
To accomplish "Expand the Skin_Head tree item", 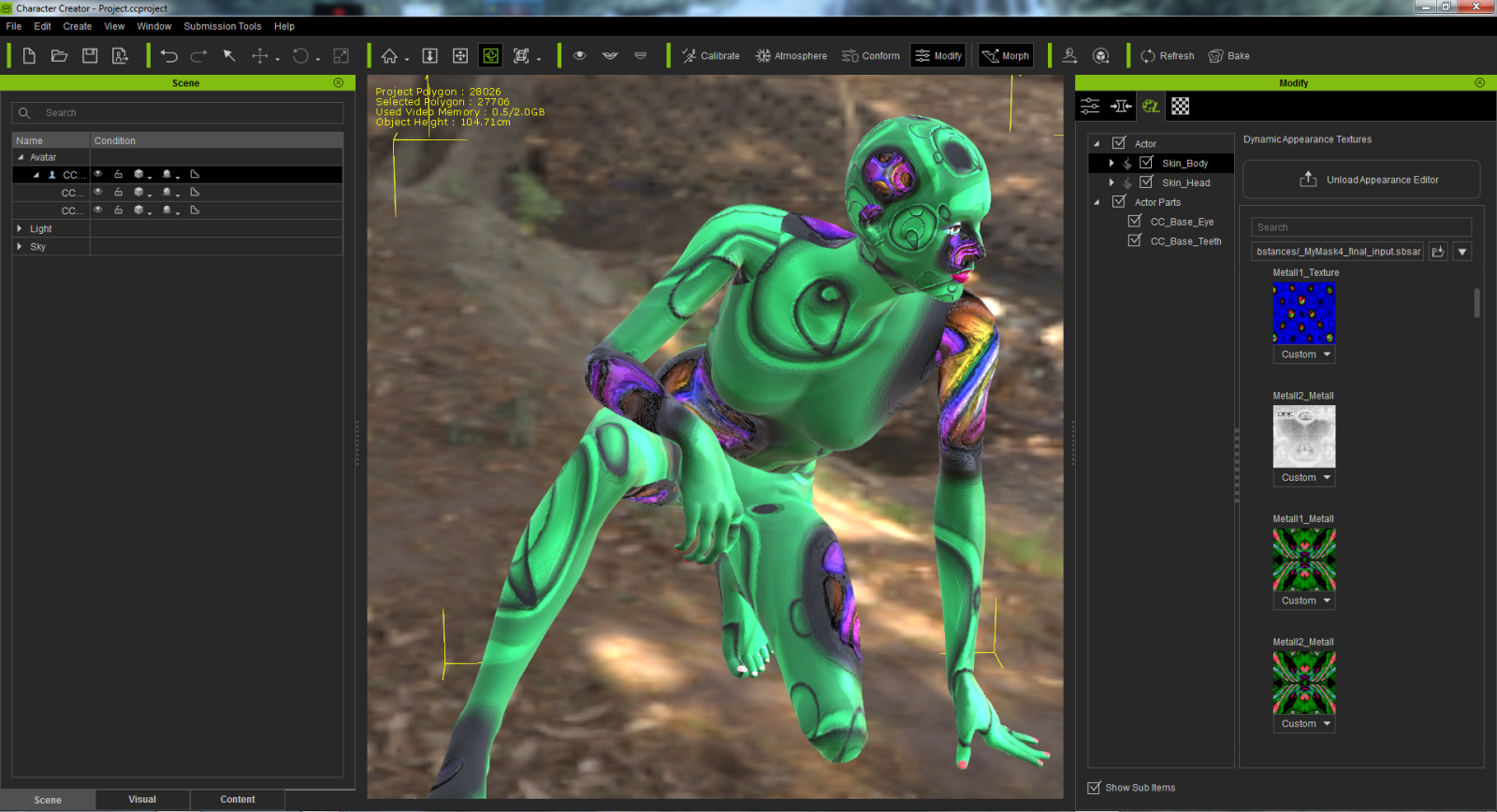I will (x=1112, y=182).
